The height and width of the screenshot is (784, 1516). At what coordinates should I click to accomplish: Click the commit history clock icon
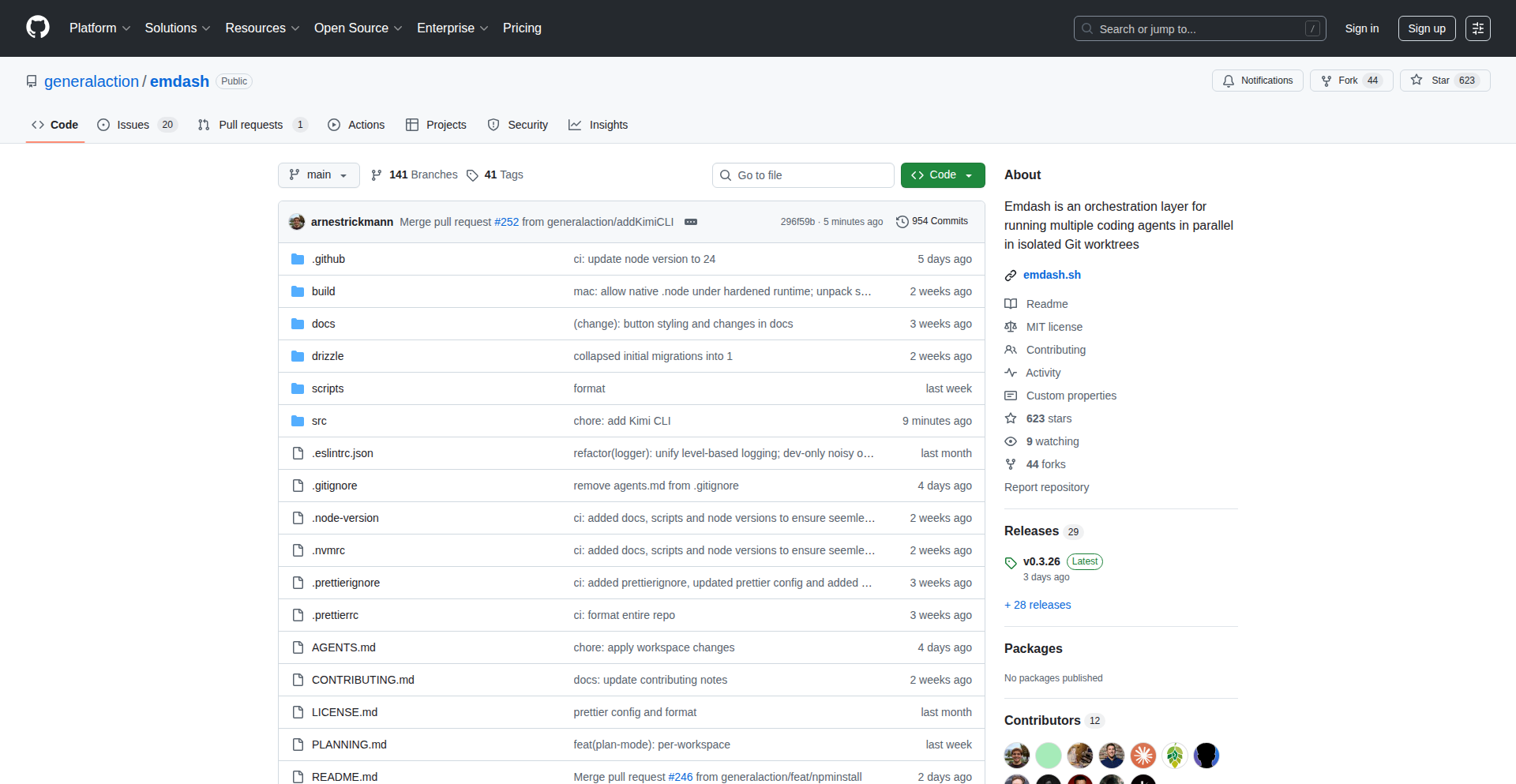[902, 221]
